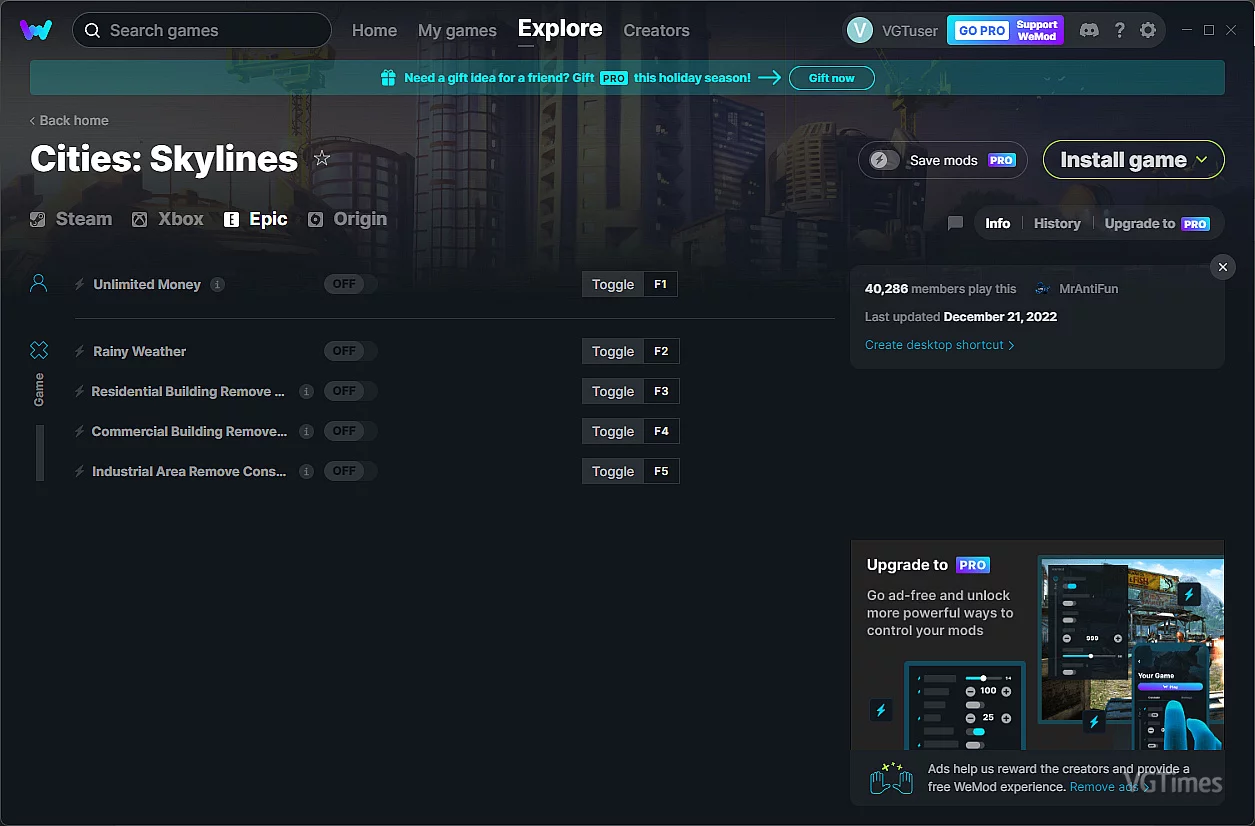Expand the Install game dropdown arrow

click(x=1202, y=160)
